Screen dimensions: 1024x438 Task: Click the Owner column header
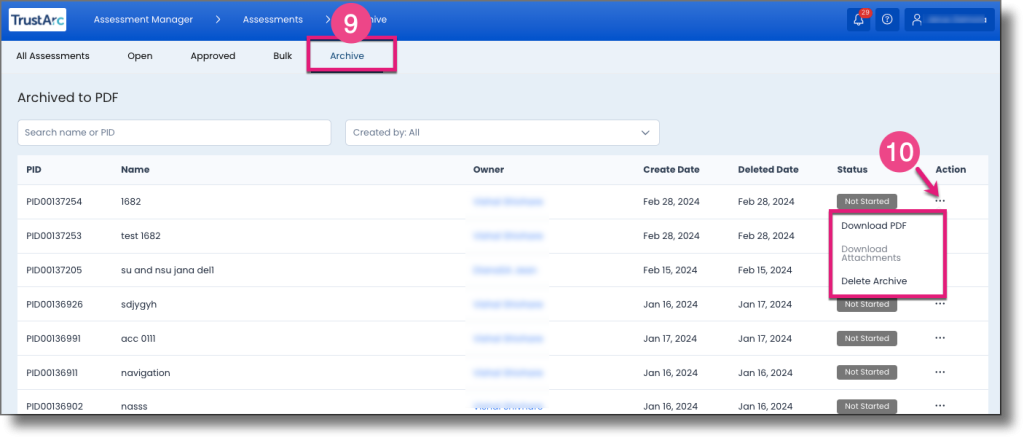tap(488, 169)
